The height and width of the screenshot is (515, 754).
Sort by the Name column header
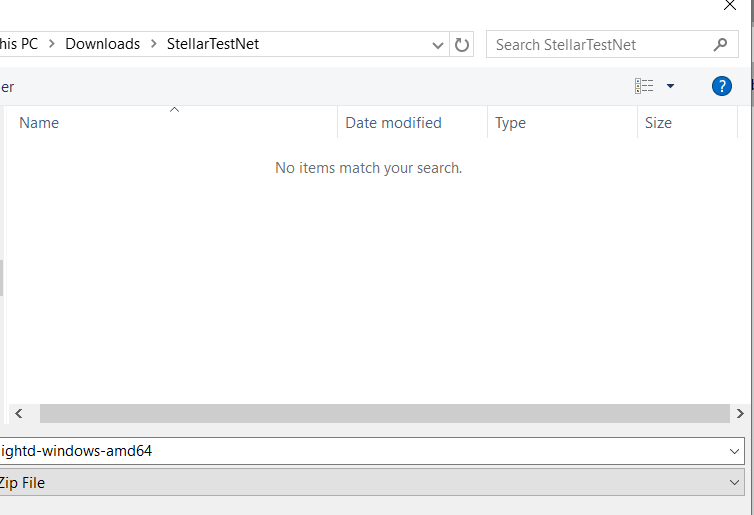click(x=39, y=123)
